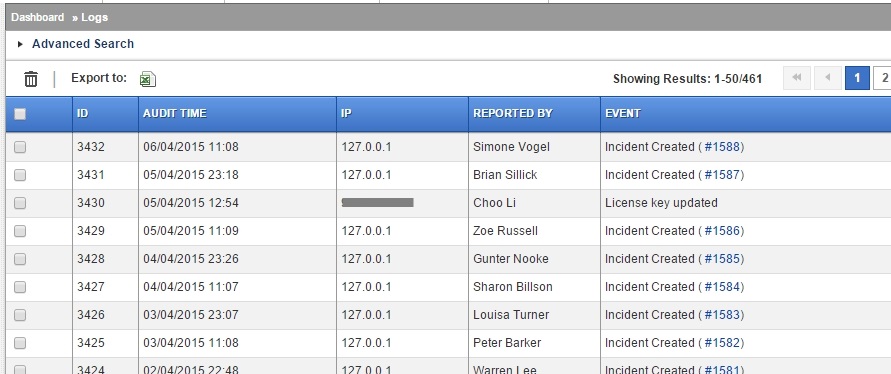The height and width of the screenshot is (374, 891).
Task: Open incident link #1587
Action: (x=722, y=174)
